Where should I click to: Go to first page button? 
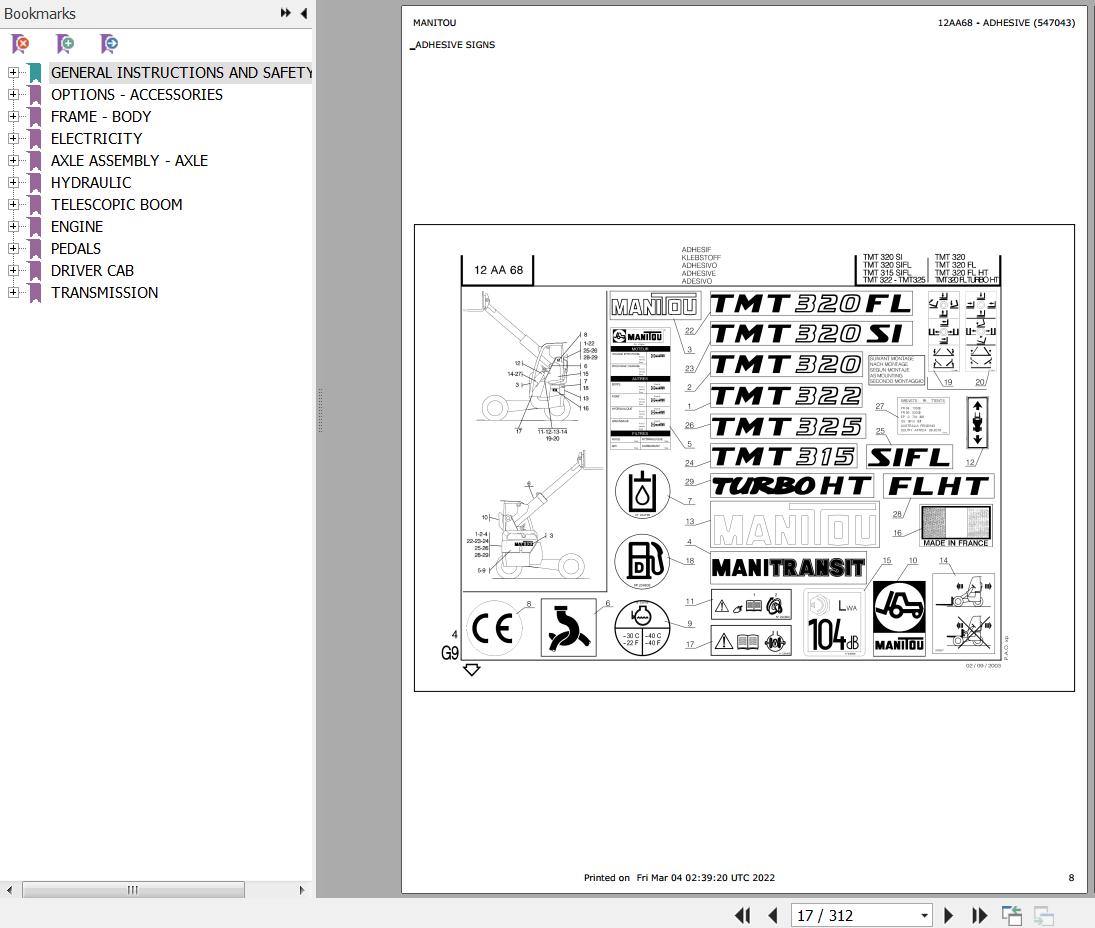click(x=742, y=915)
